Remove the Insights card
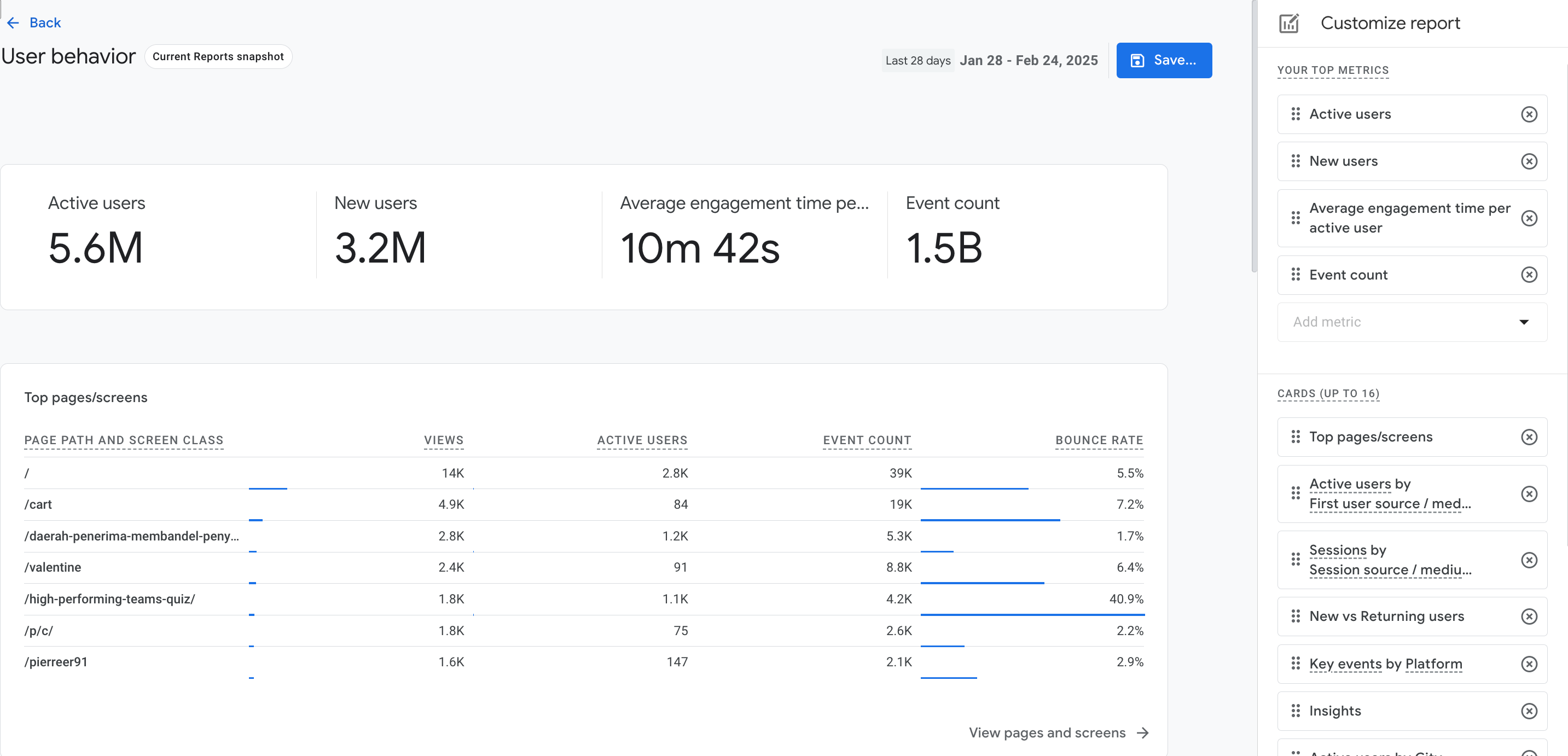This screenshot has width=1568, height=756. point(1530,711)
